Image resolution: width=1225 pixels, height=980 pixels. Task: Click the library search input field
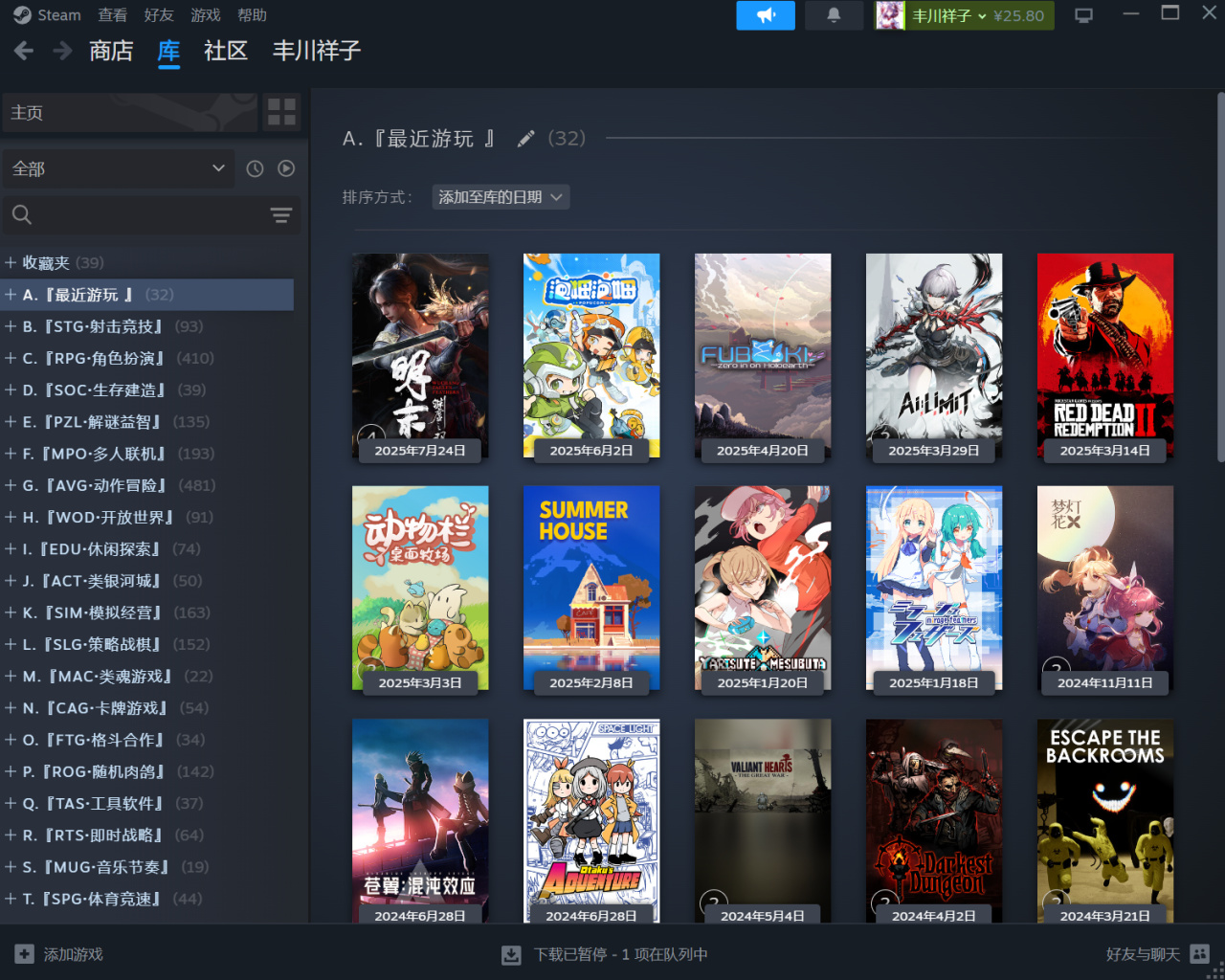coord(151,215)
